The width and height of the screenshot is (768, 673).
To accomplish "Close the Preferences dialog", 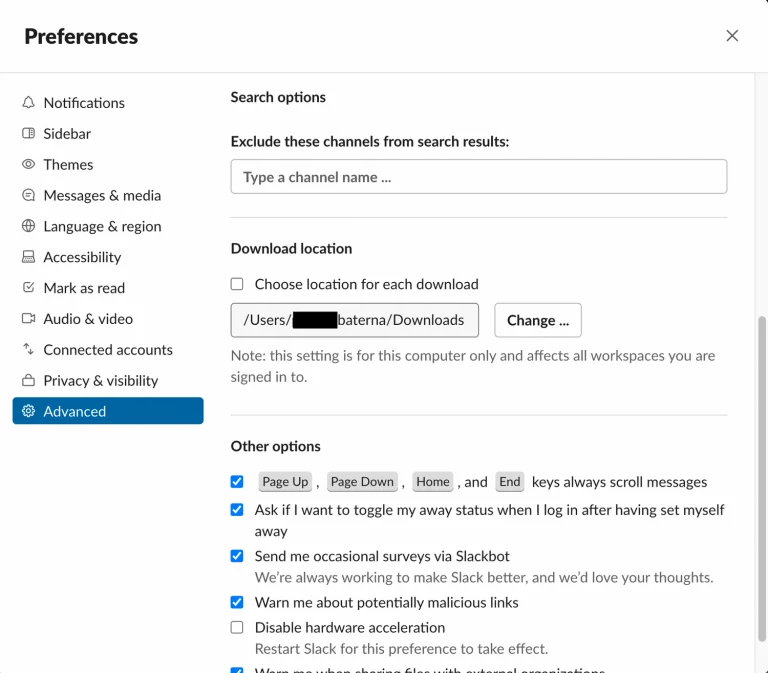I will click(732, 36).
